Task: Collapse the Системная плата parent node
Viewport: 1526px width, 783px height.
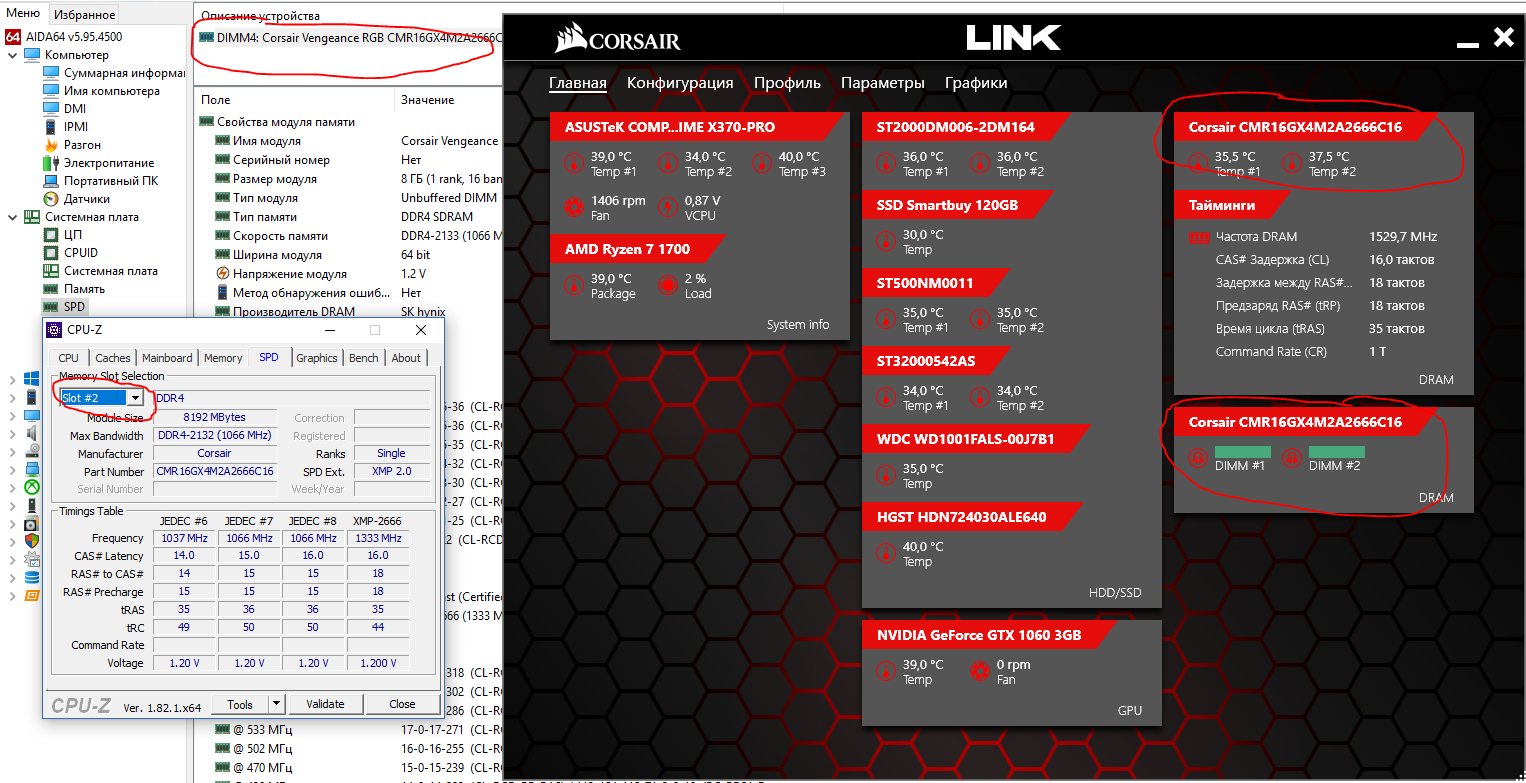Action: [x=13, y=217]
